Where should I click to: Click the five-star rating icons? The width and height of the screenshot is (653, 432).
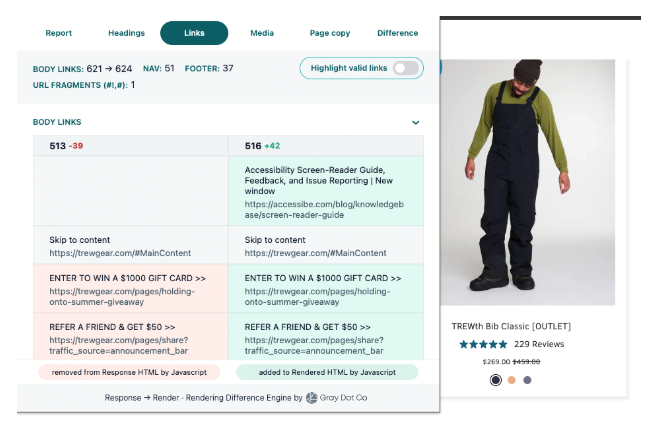tap(484, 344)
